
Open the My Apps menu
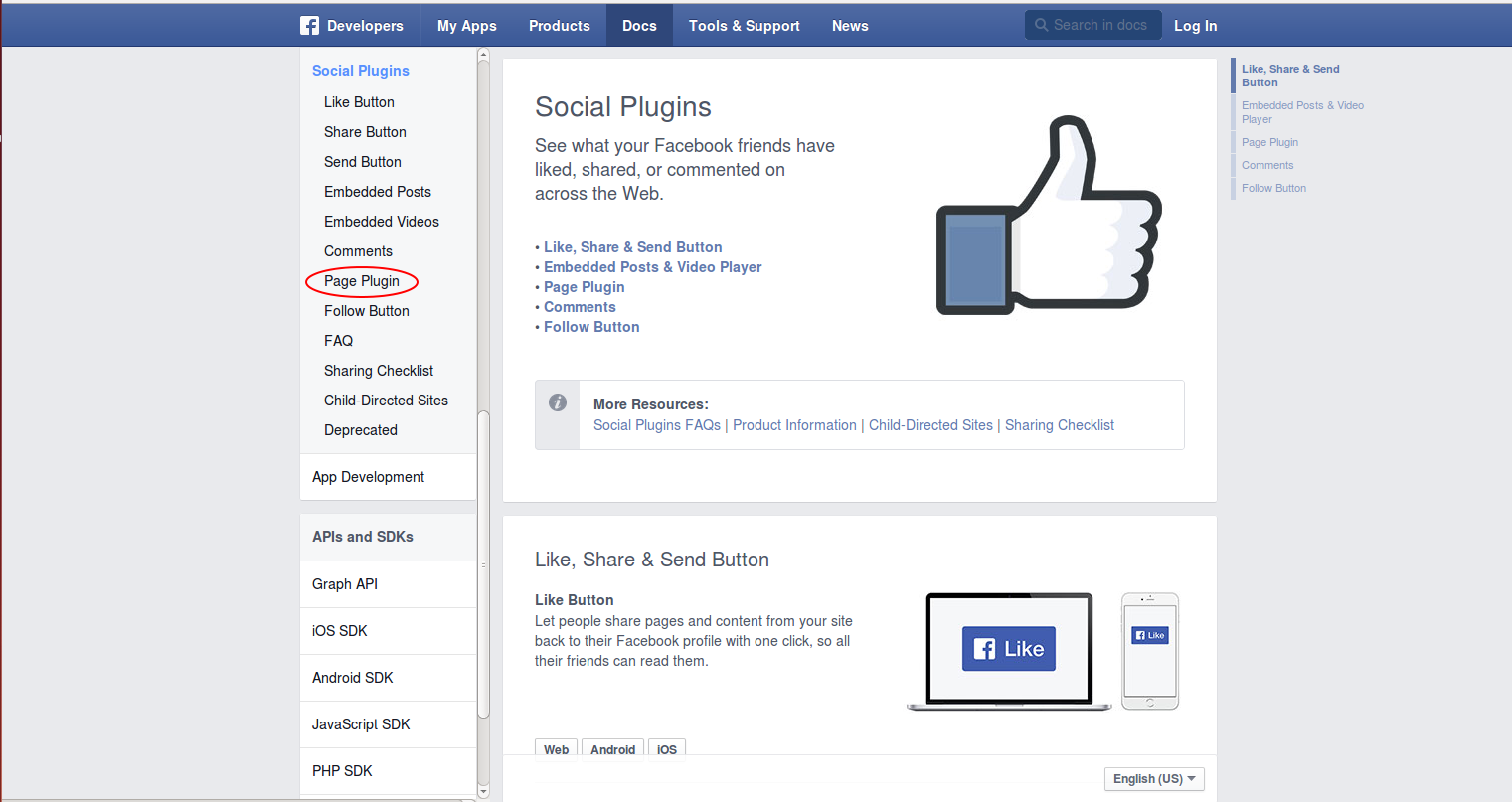466,26
